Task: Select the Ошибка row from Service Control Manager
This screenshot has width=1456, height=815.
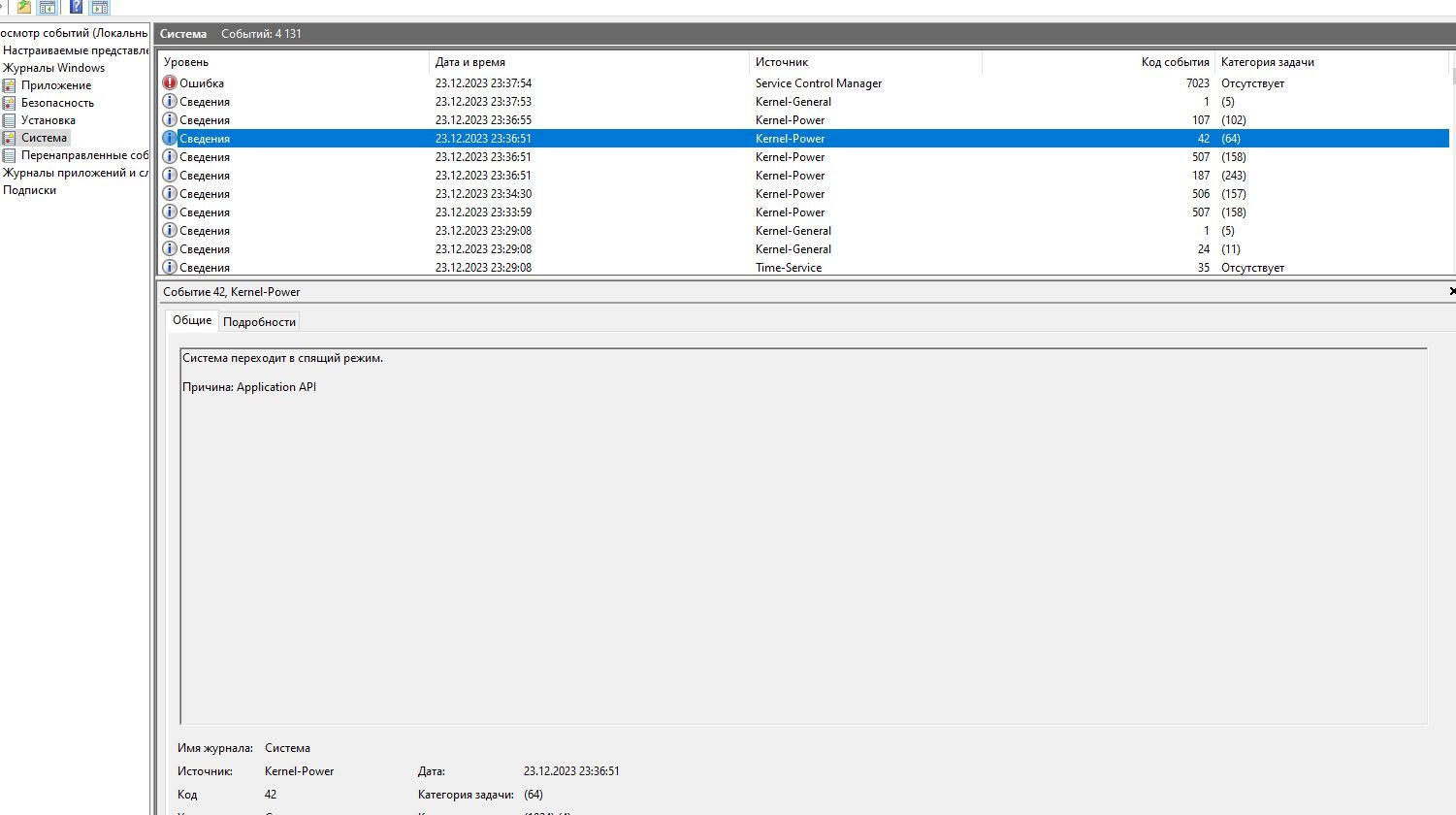Action: (803, 83)
